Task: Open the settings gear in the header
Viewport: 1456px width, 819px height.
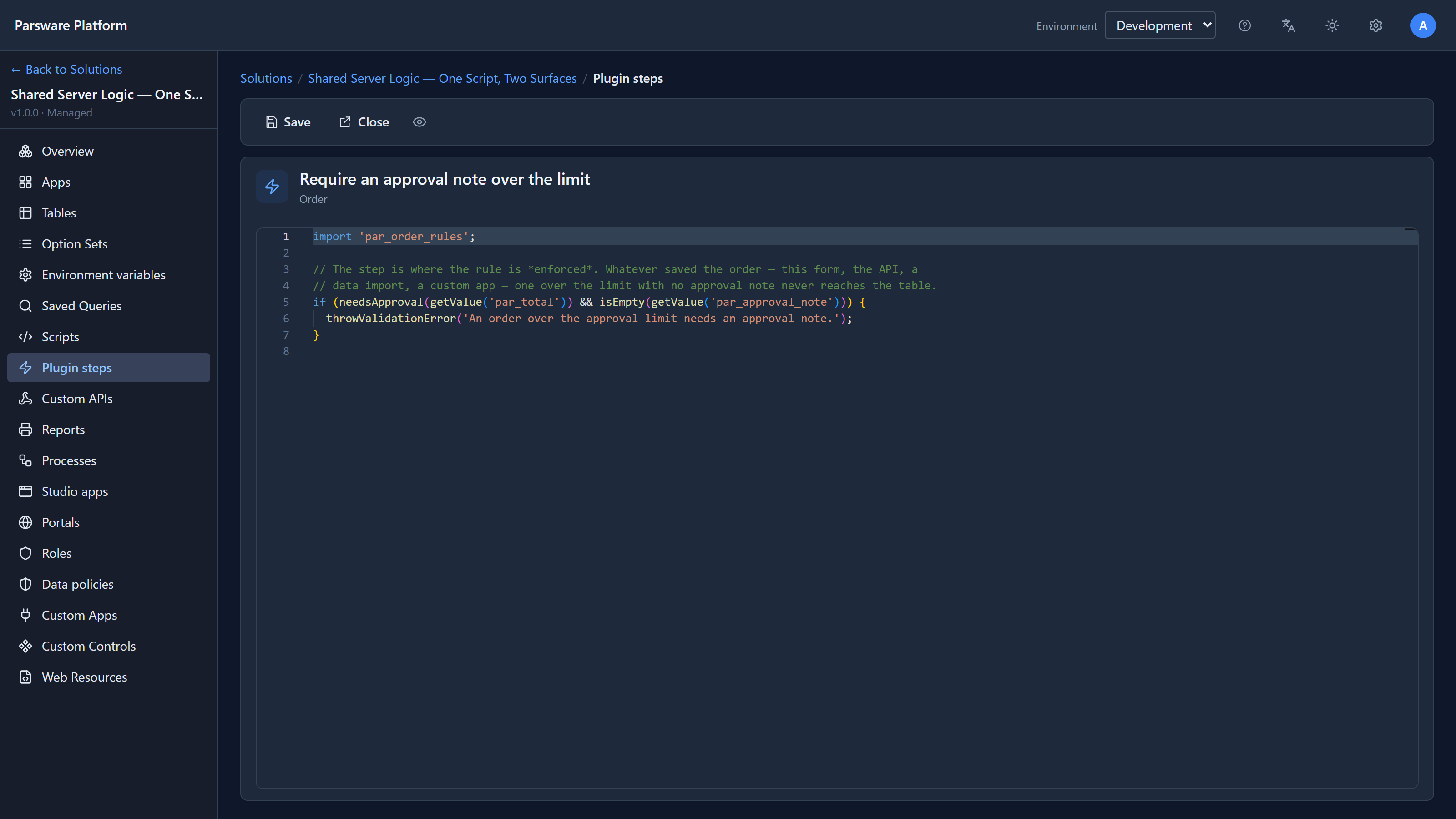Action: (x=1376, y=25)
